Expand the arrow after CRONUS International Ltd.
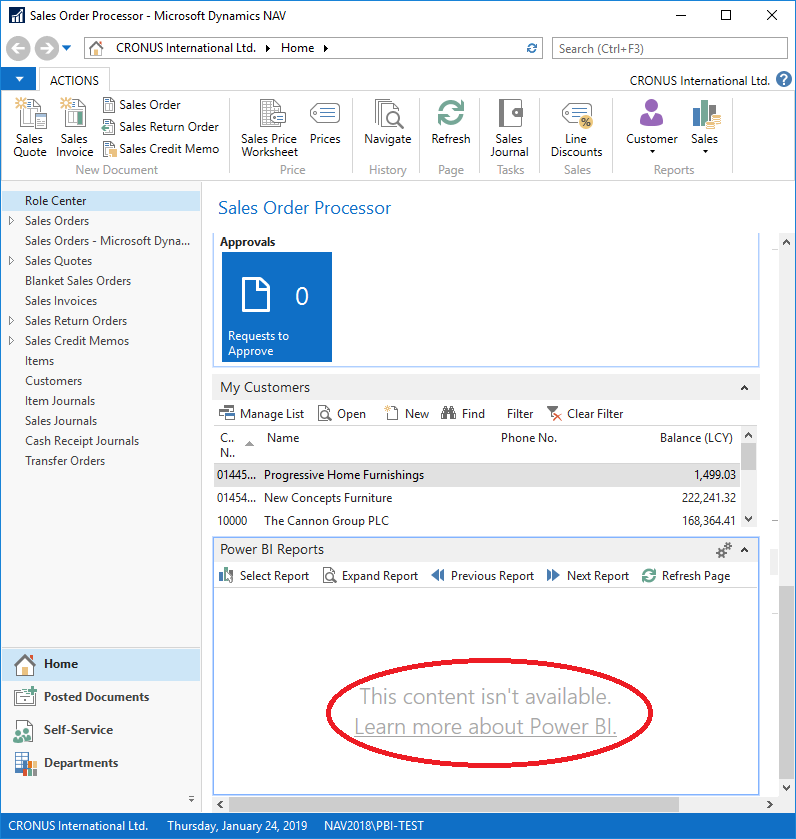The width and height of the screenshot is (796, 839). pyautogui.click(x=267, y=48)
